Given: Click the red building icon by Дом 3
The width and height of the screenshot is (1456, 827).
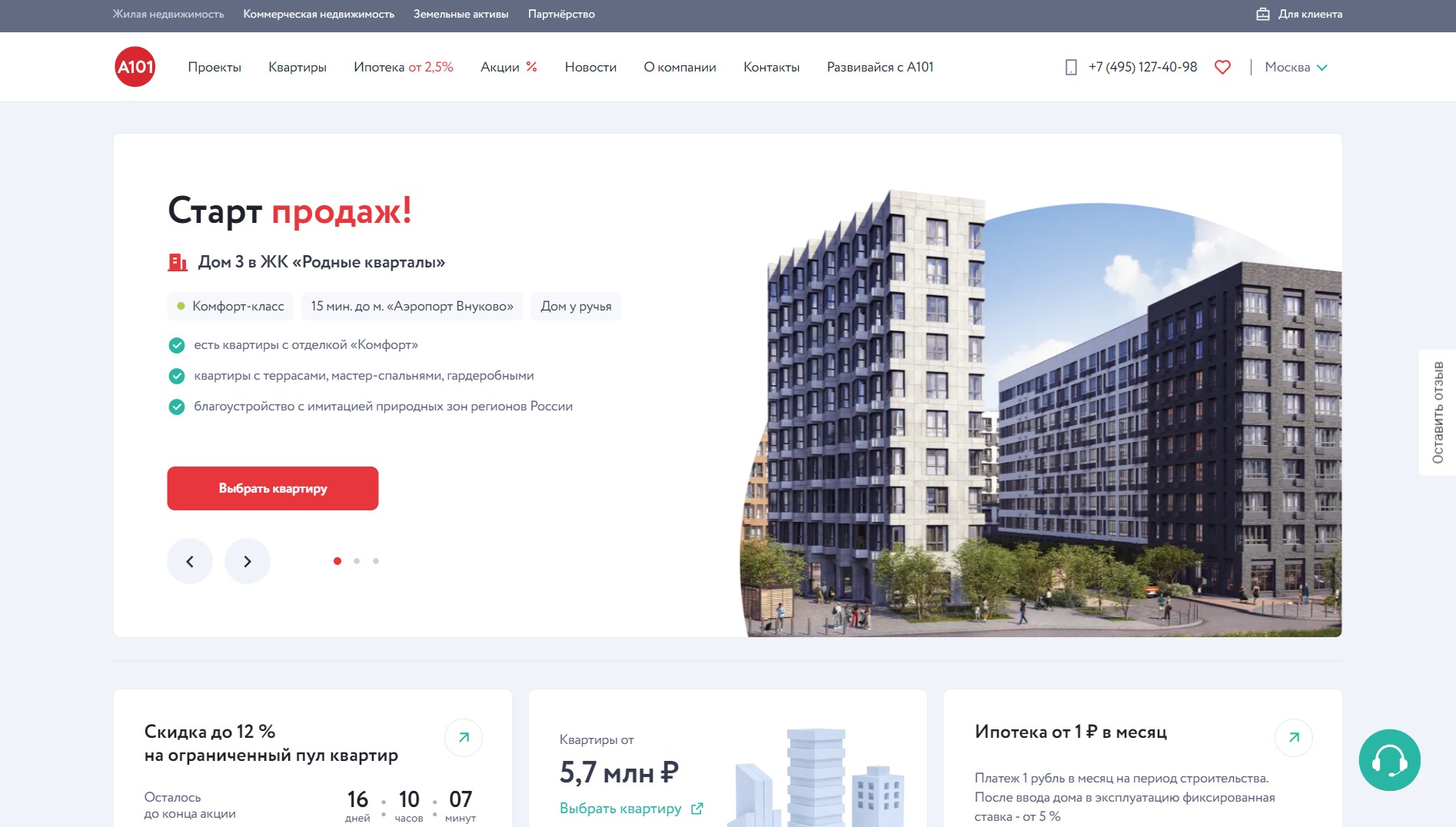Looking at the screenshot, I should point(178,262).
